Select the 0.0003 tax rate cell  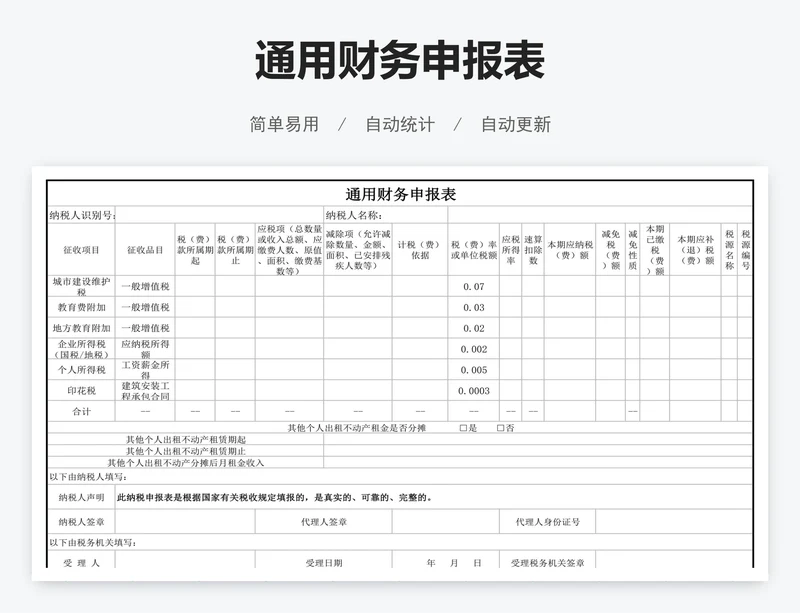coord(474,390)
